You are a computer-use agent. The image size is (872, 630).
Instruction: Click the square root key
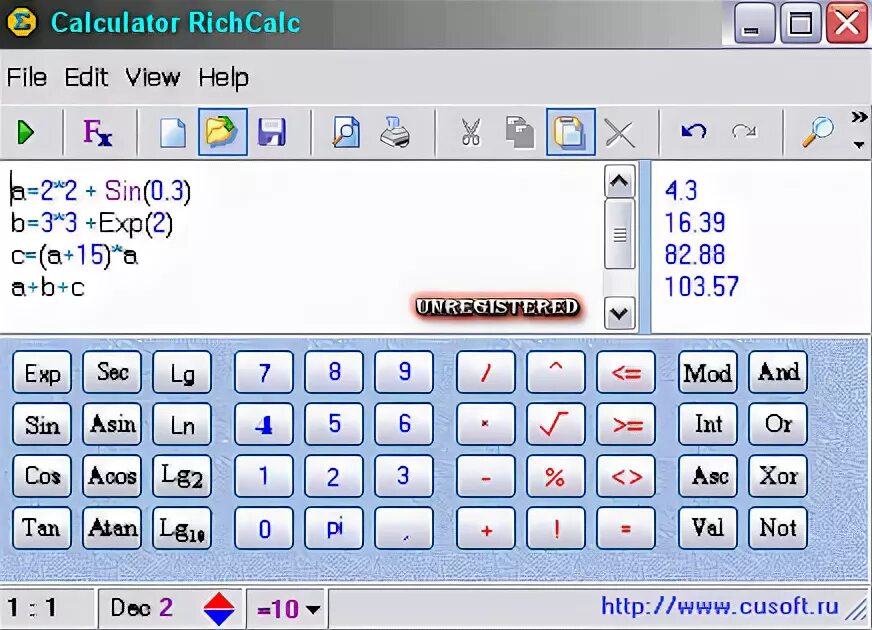(x=556, y=424)
